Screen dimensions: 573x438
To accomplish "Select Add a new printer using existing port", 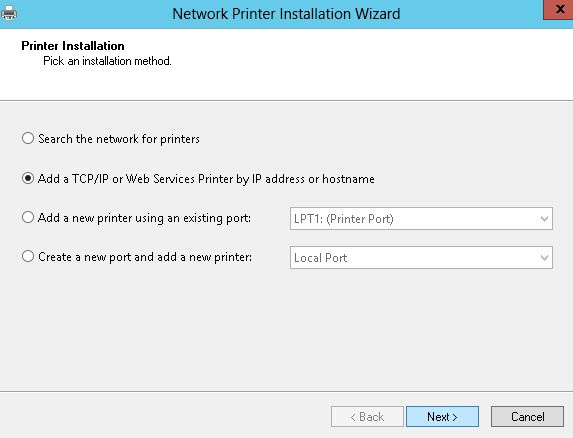I will point(28,217).
